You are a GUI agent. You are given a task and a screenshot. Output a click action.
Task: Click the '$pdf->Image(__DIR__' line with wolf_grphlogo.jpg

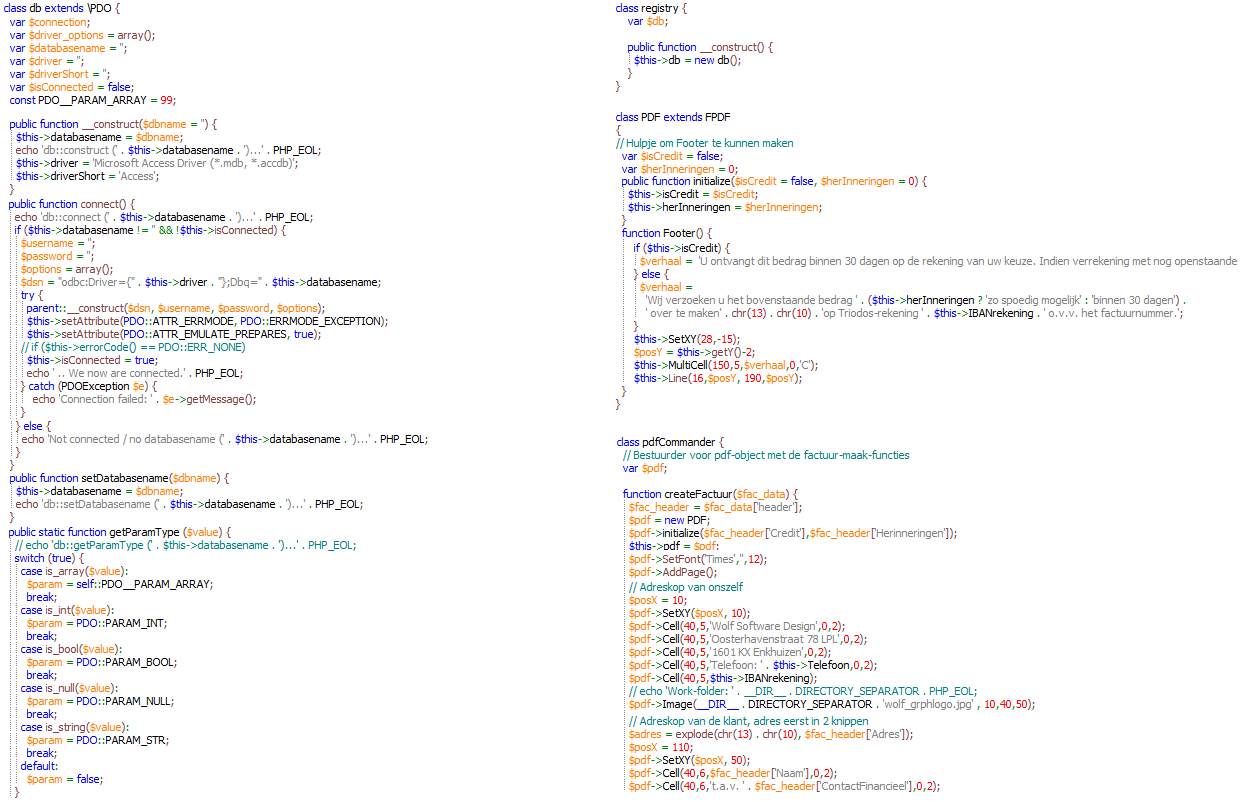(x=830, y=703)
